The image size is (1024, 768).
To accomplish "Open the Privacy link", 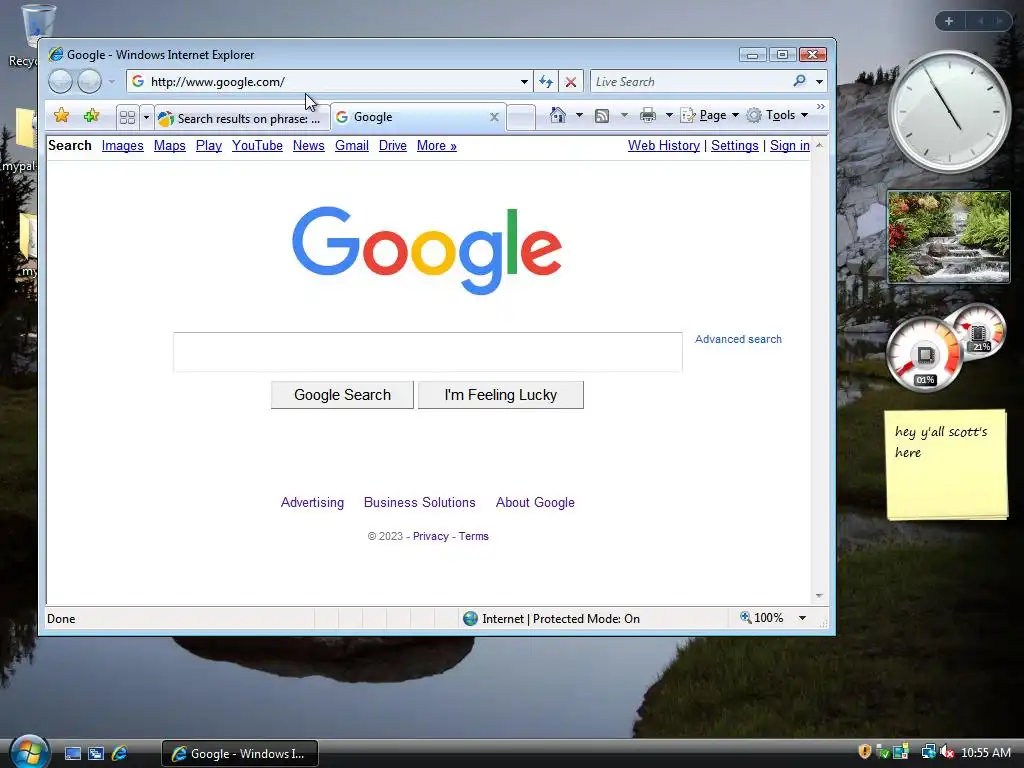I will pyautogui.click(x=430, y=536).
